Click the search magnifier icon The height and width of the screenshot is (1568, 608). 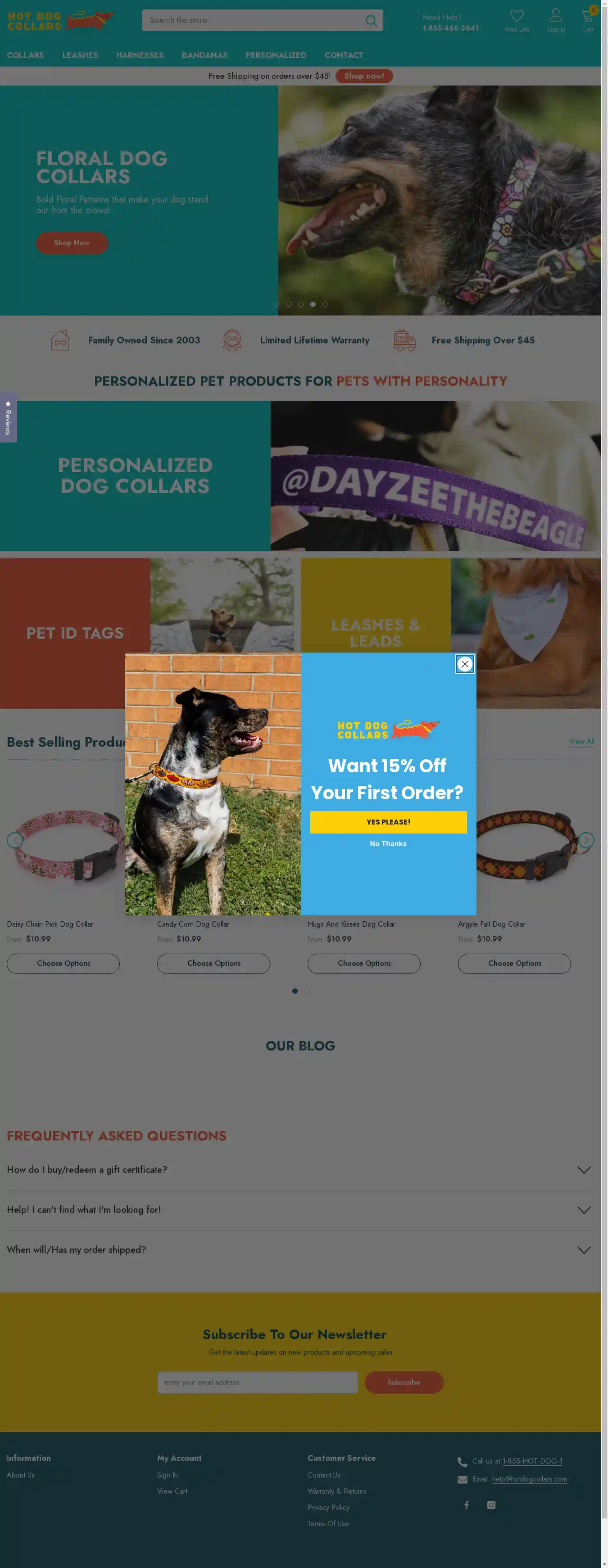tap(371, 21)
